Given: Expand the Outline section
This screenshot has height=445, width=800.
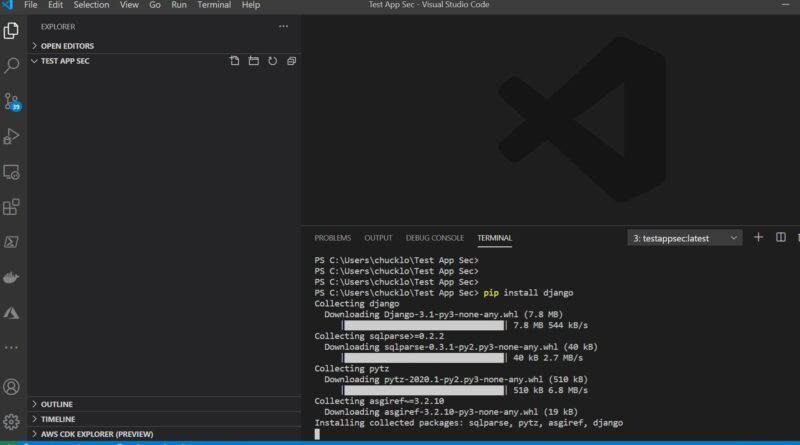Looking at the screenshot, I should 164,404.
